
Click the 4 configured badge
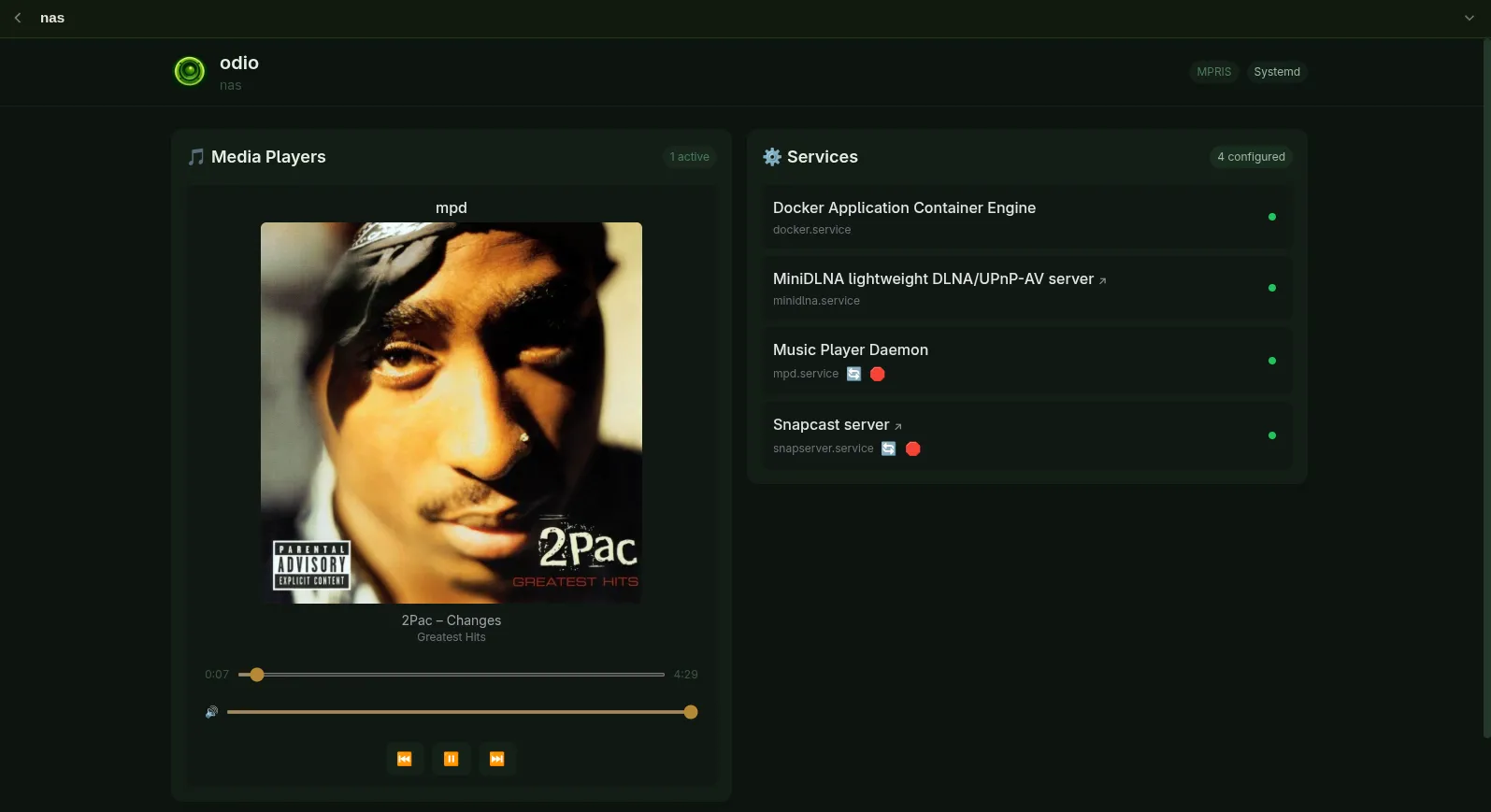tap(1251, 157)
